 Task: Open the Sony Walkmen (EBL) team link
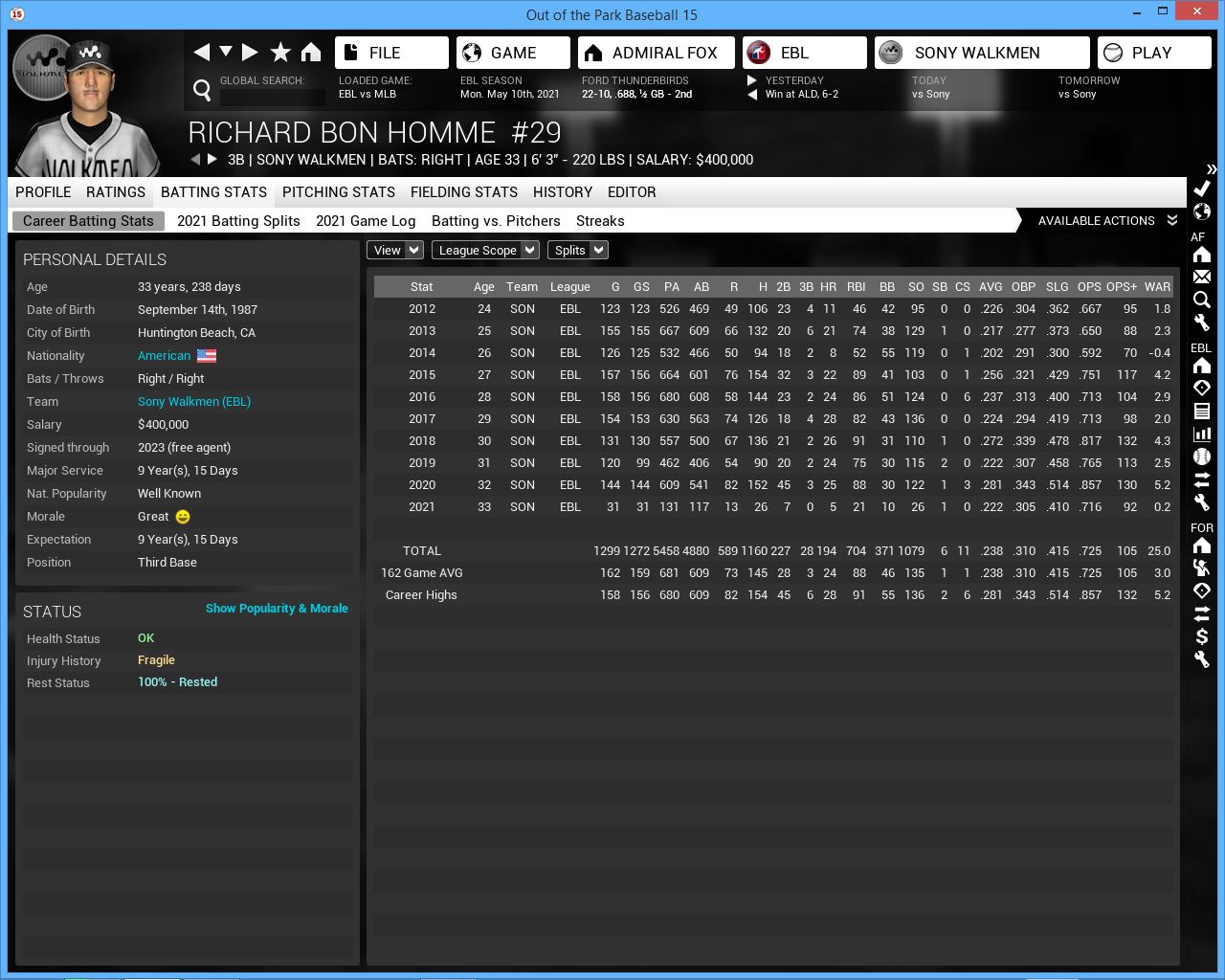click(194, 402)
